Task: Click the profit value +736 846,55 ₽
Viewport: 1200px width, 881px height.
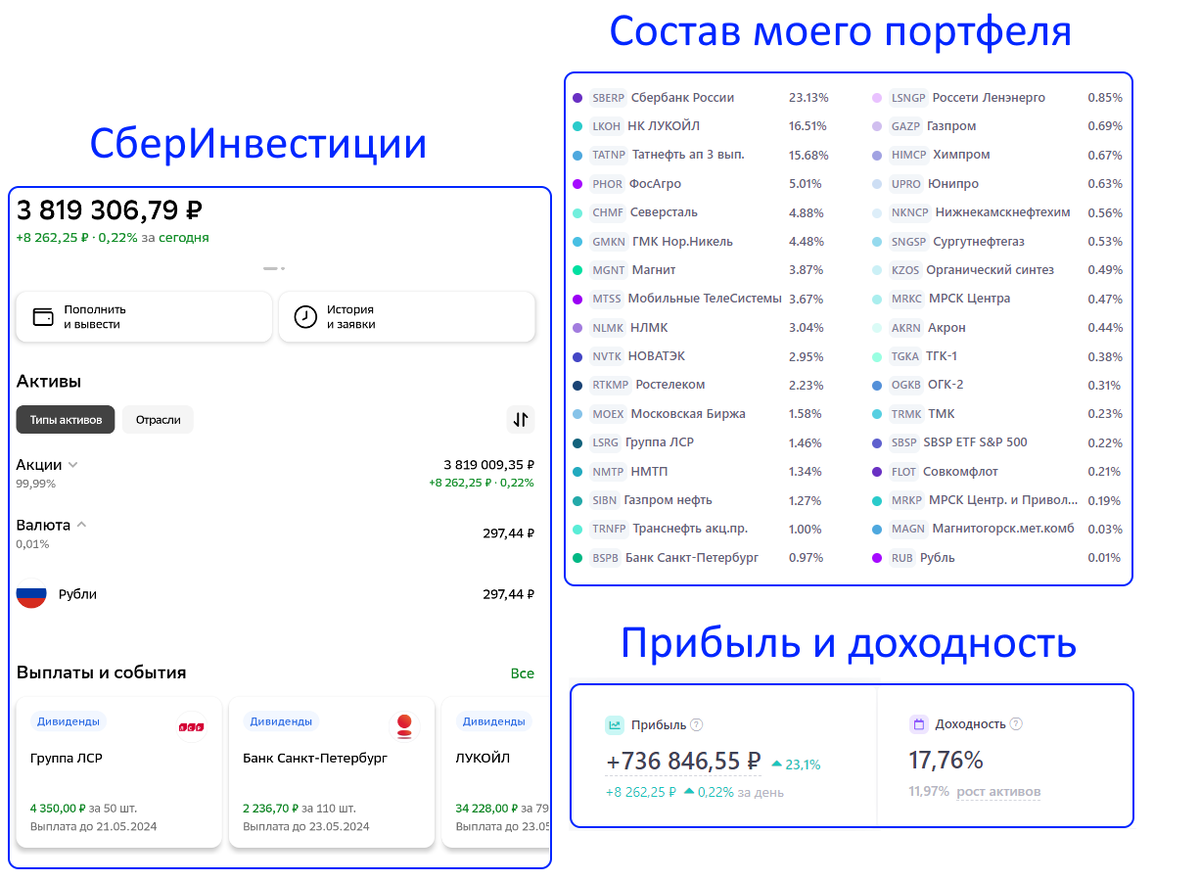Action: point(684,762)
